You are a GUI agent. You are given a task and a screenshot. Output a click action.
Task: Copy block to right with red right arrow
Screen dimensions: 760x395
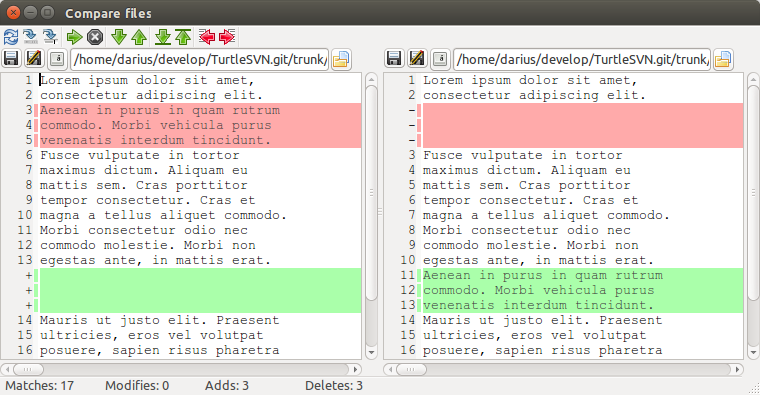227,37
